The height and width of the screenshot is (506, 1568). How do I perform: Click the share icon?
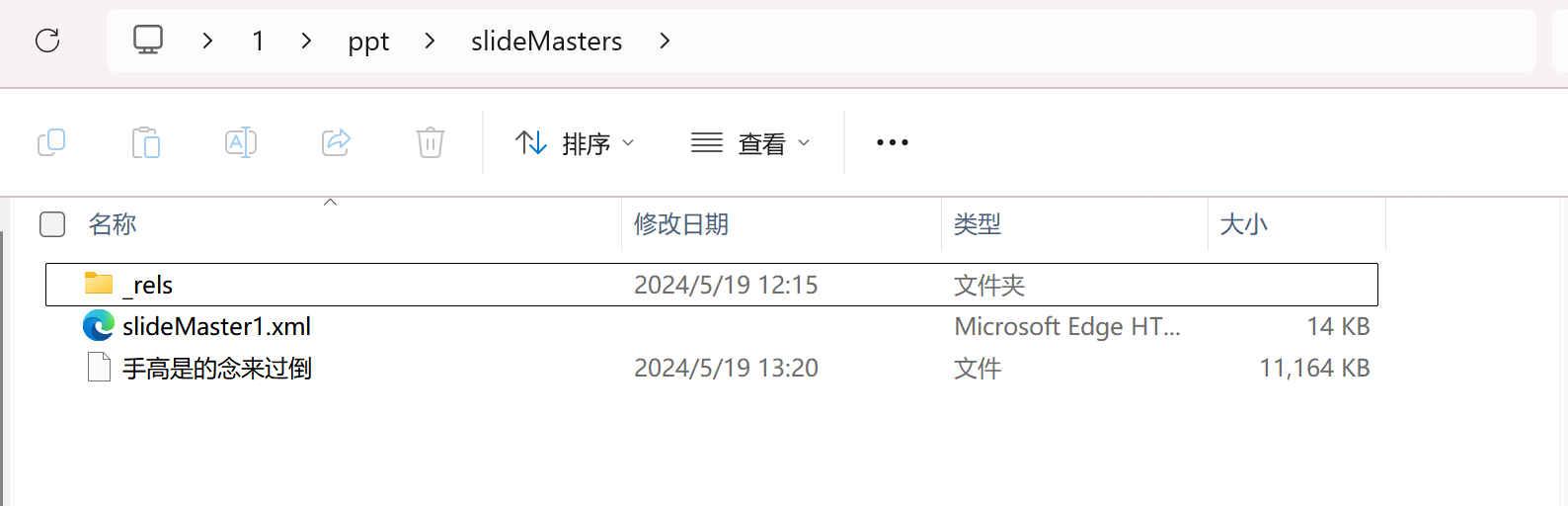click(336, 143)
